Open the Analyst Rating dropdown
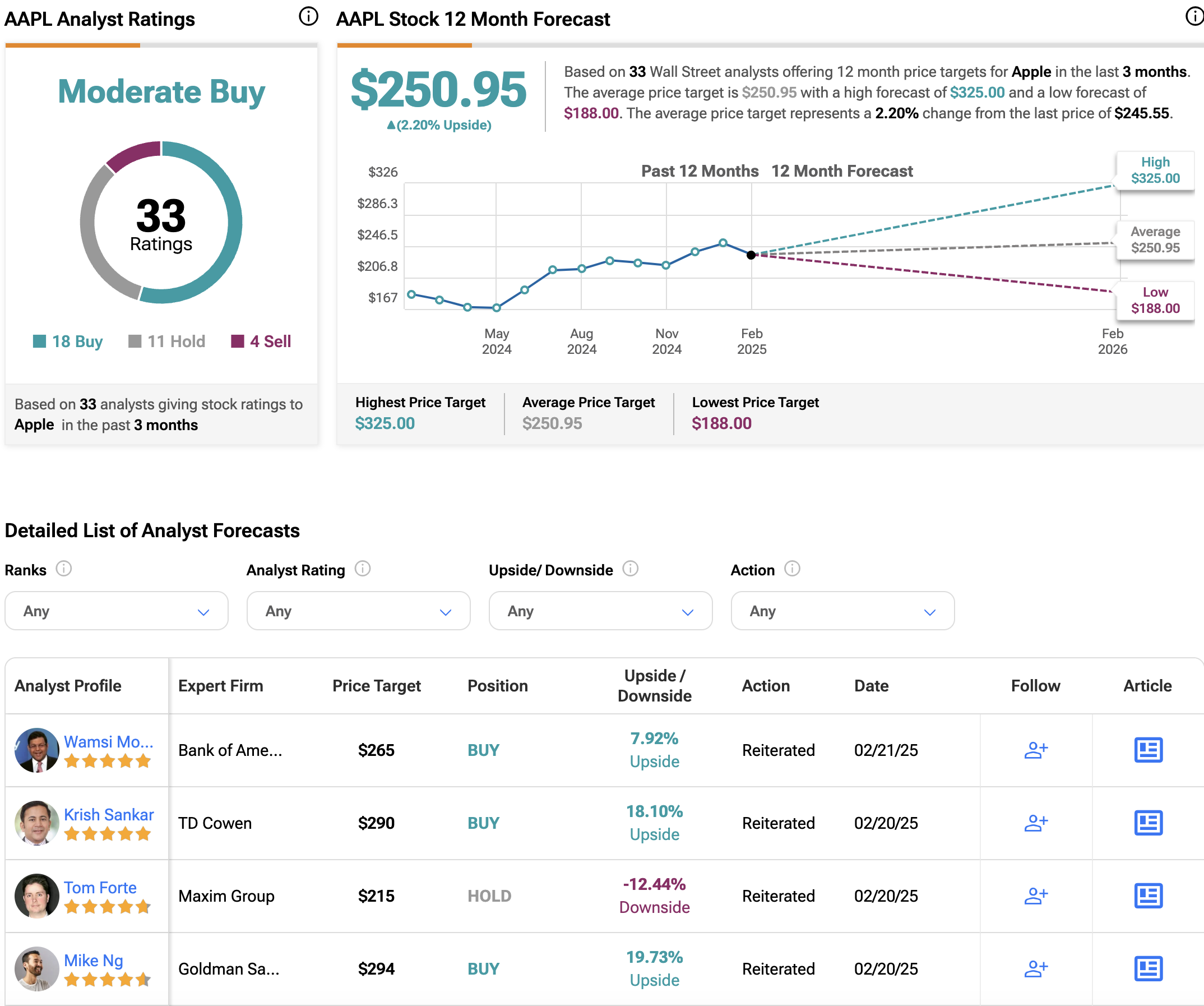1204x1006 pixels. (358, 611)
